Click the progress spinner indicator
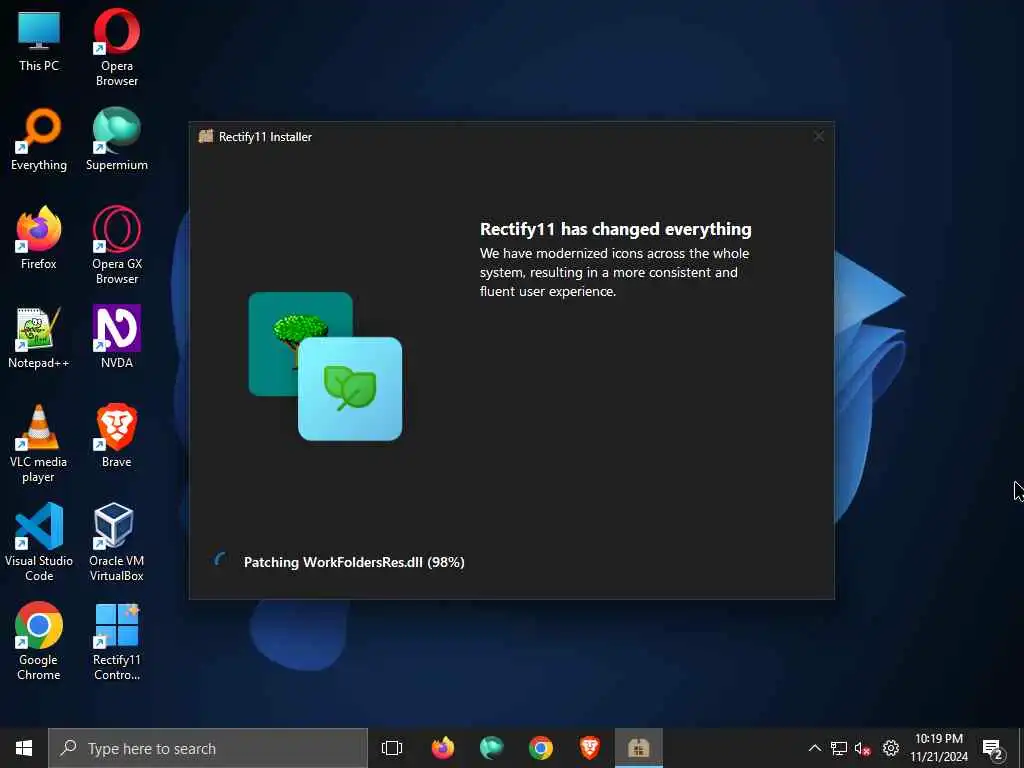The width and height of the screenshot is (1024, 768). [221, 560]
